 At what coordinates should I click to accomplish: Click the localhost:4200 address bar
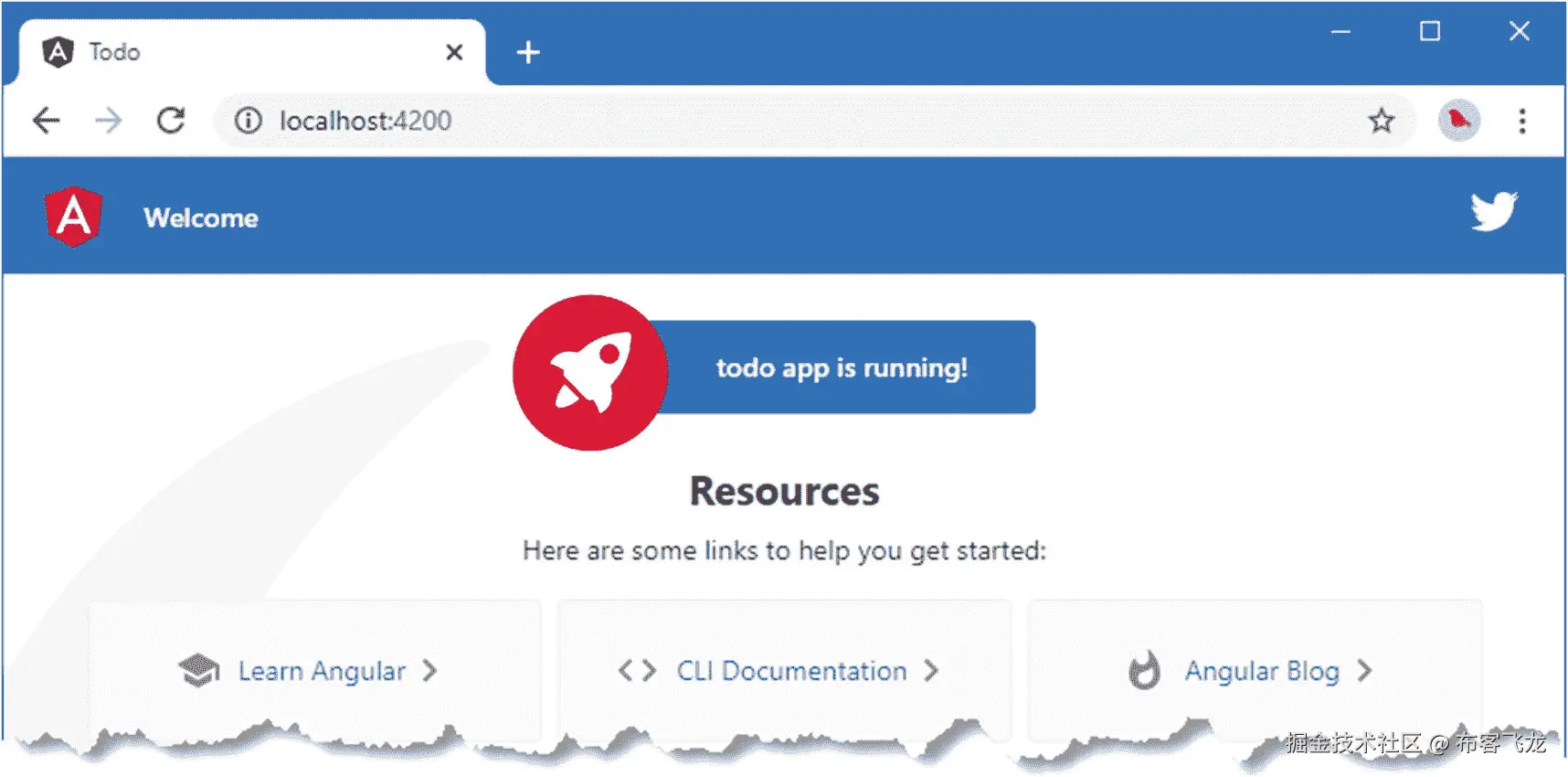point(813,121)
